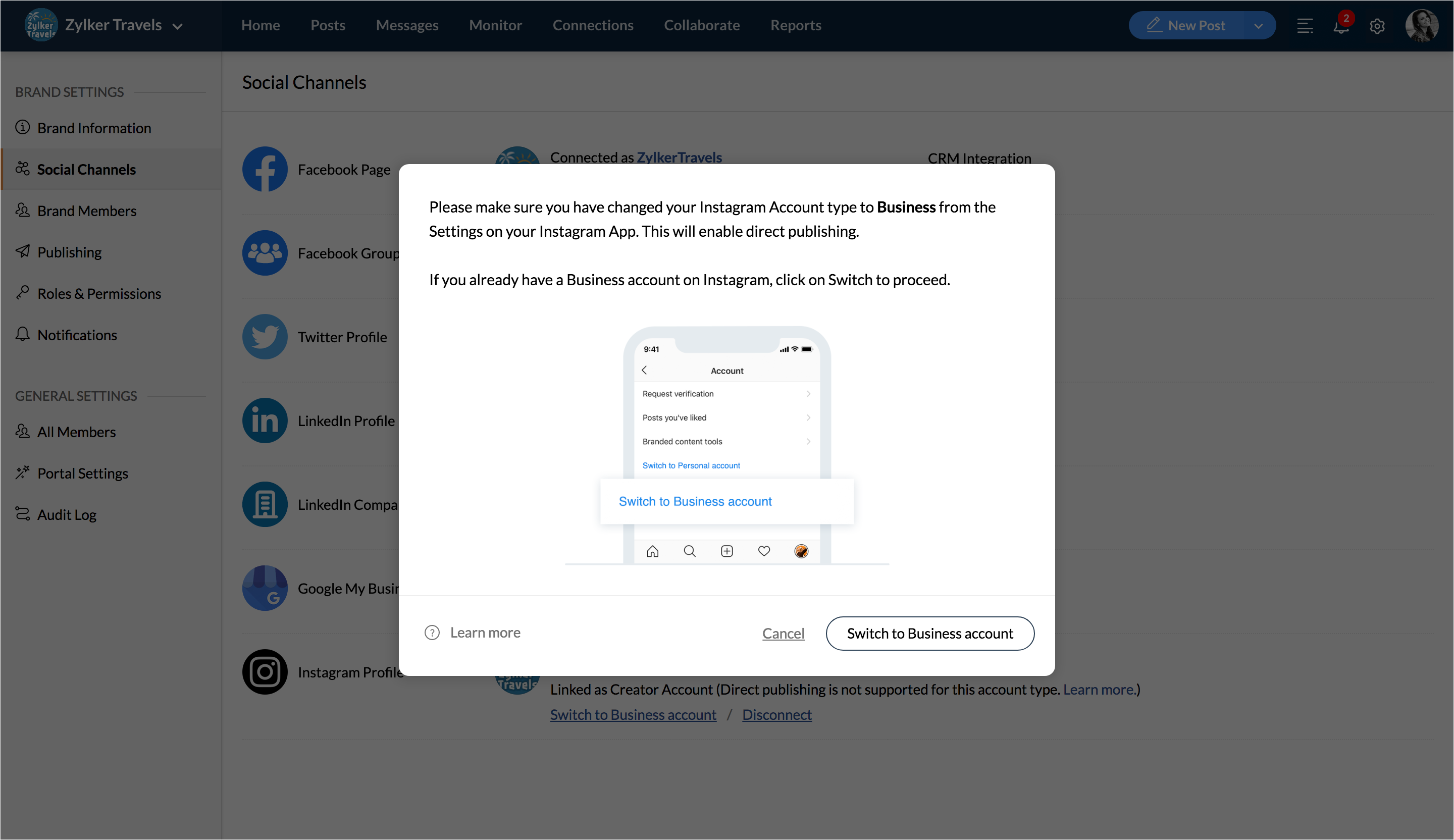Open the New Post dropdown arrow
The width and height of the screenshot is (1454, 840).
[x=1259, y=26]
